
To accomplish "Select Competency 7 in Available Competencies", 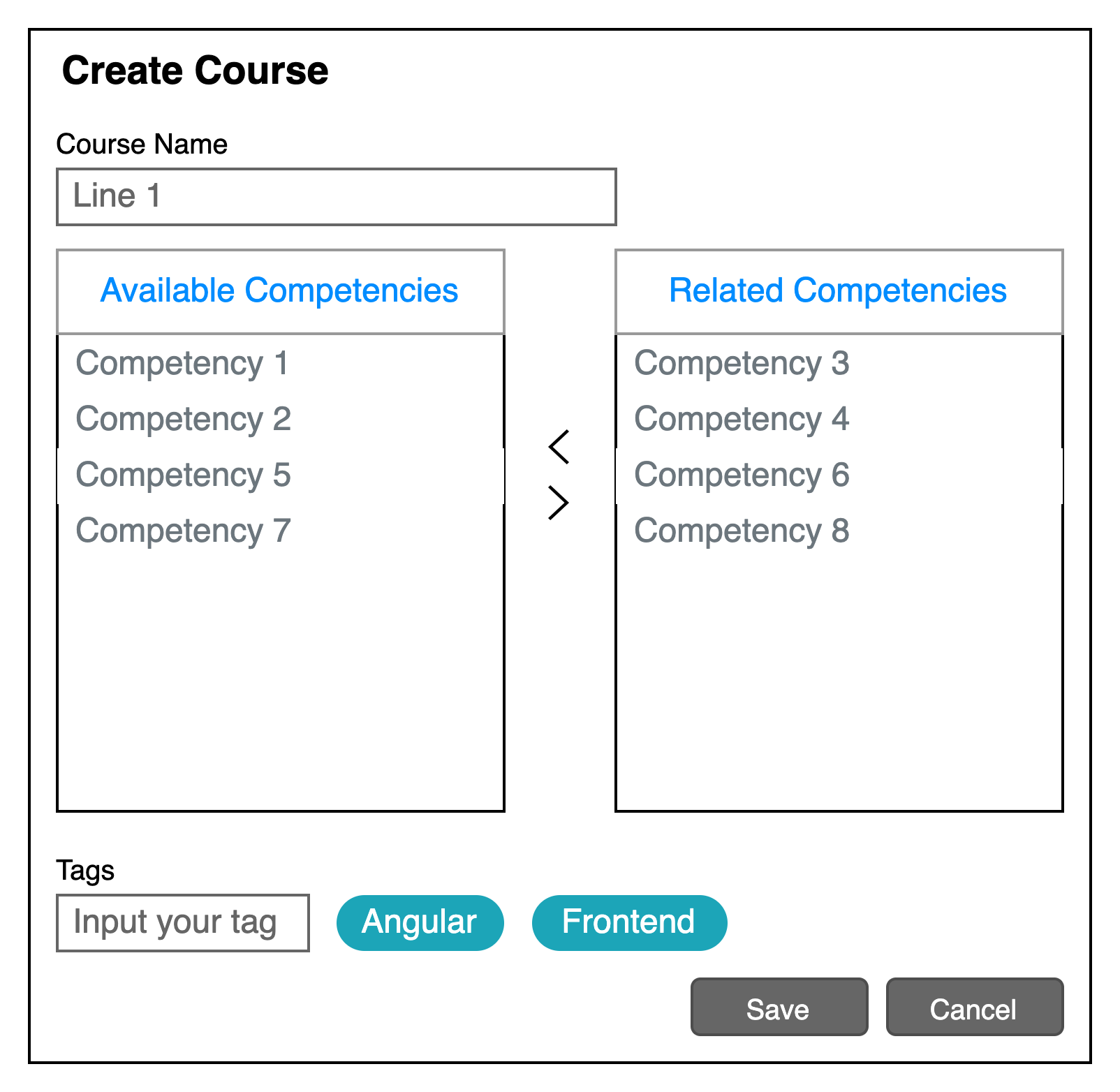I will 183,531.
